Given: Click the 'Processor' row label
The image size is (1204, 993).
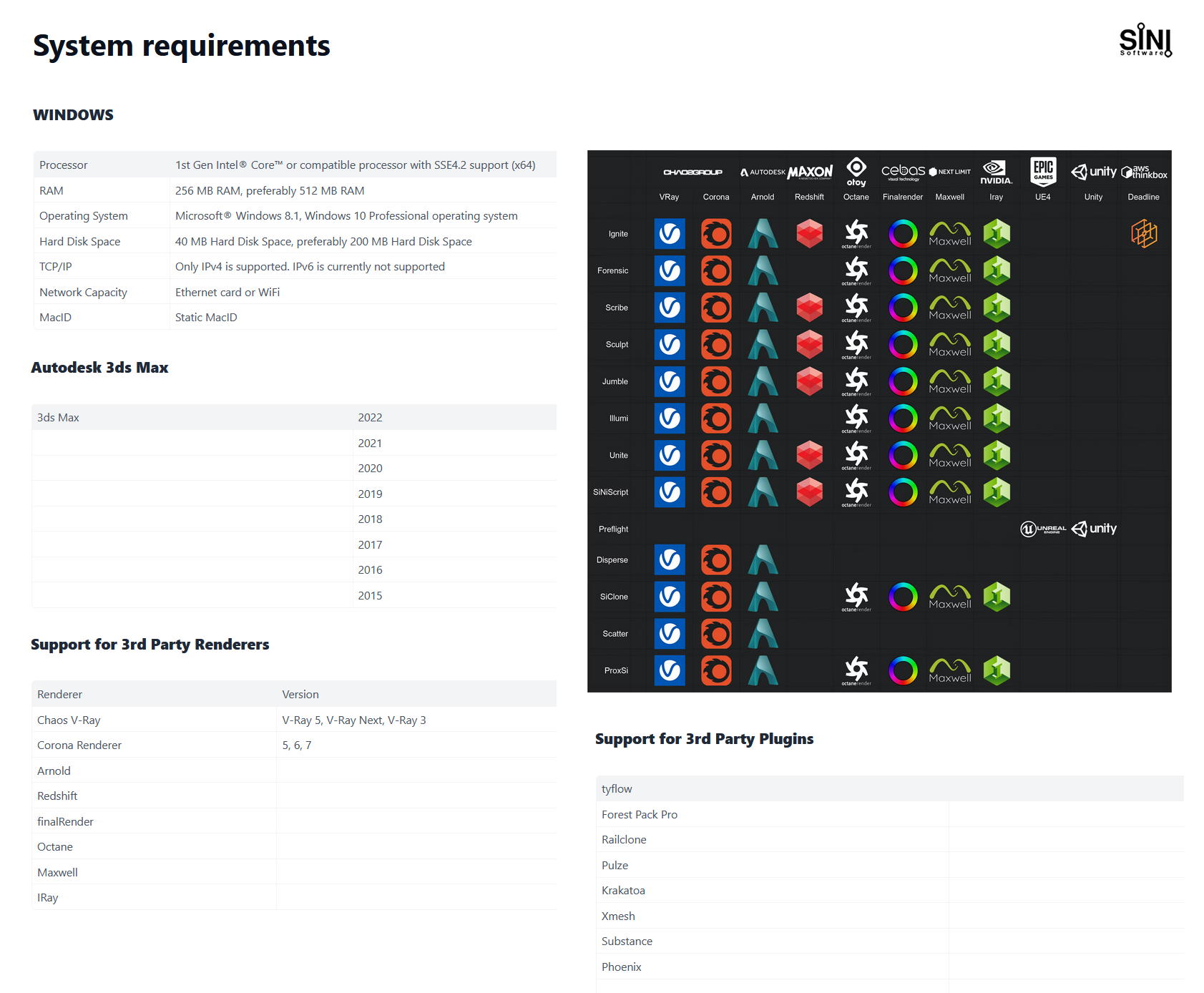Looking at the screenshot, I should (64, 165).
